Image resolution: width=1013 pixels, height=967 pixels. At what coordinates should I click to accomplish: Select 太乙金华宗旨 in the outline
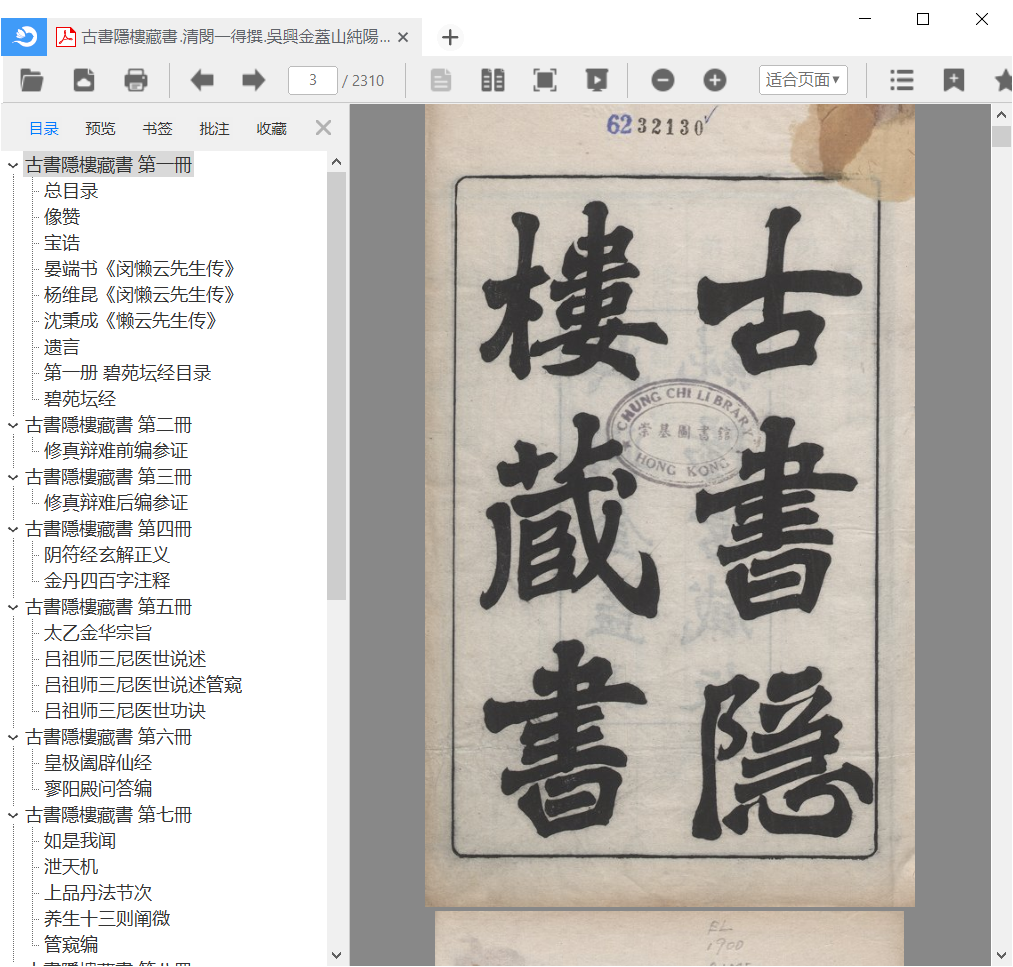click(x=98, y=633)
